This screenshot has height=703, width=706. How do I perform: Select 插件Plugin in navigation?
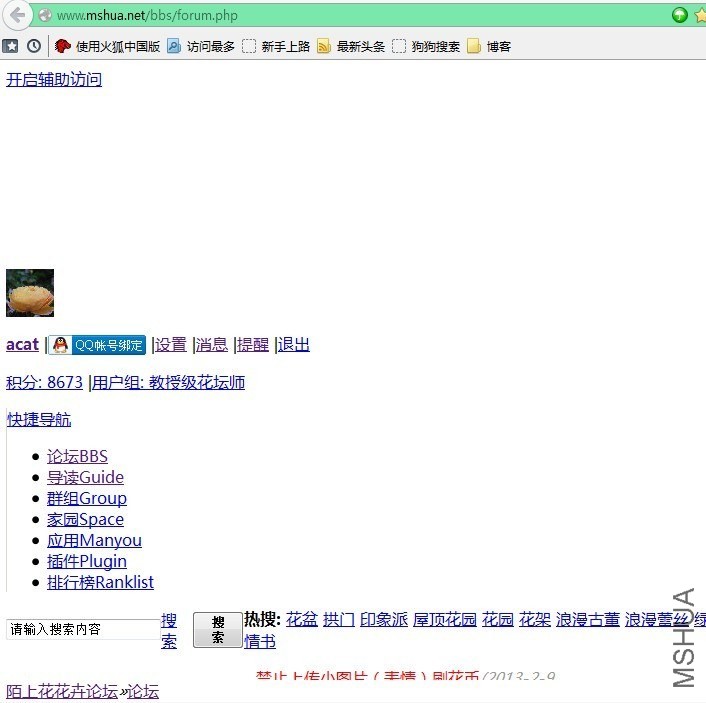(87, 562)
